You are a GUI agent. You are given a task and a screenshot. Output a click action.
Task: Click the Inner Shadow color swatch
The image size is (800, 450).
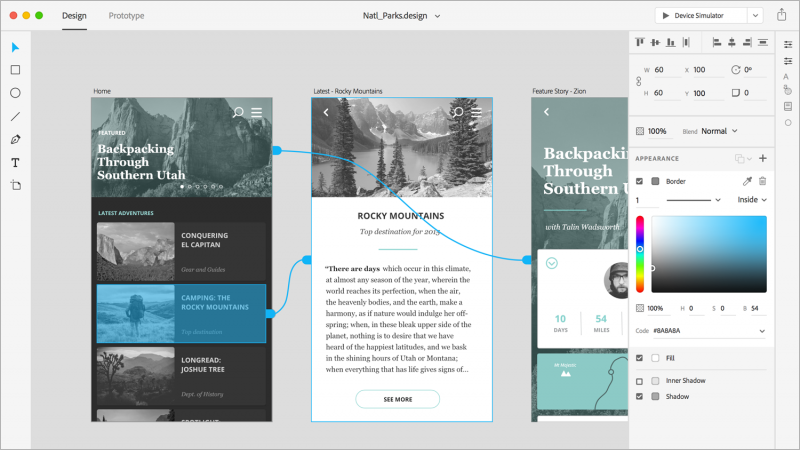pyautogui.click(x=655, y=381)
